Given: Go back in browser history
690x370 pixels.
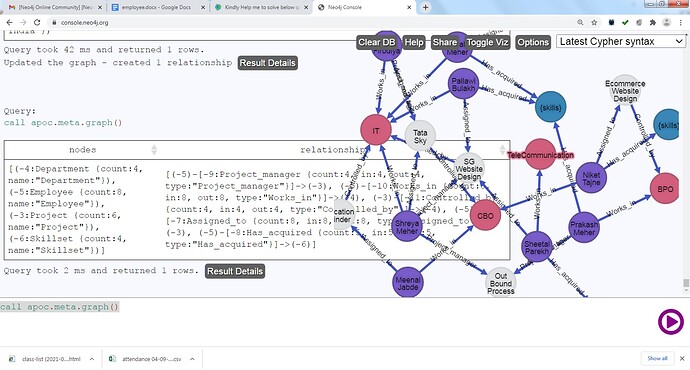Looking at the screenshot, I should pyautogui.click(x=9, y=22).
